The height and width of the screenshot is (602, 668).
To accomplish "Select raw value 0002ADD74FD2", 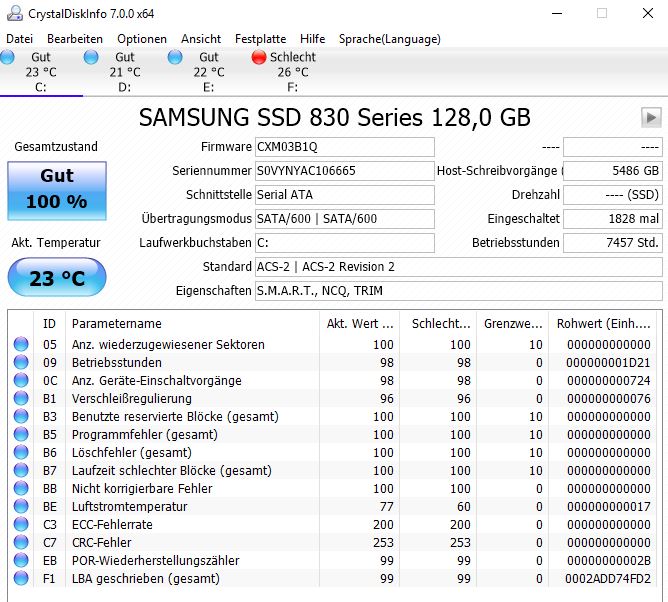I will 608,579.
